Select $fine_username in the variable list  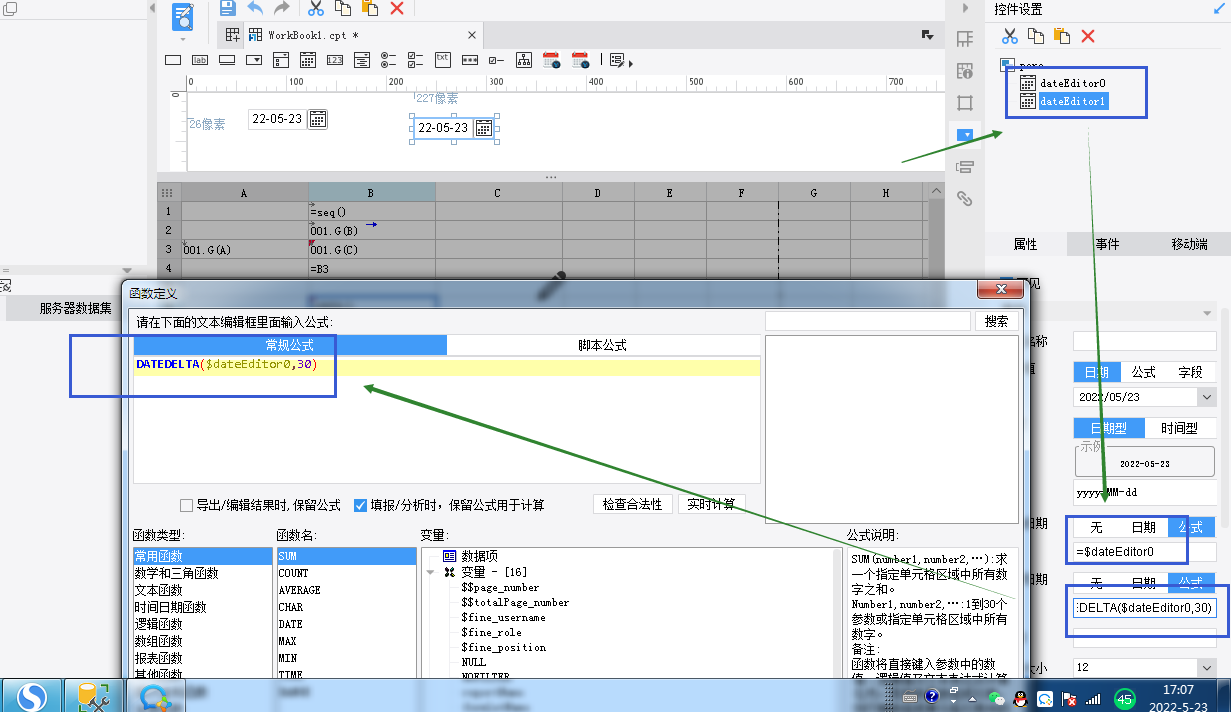[504, 618]
